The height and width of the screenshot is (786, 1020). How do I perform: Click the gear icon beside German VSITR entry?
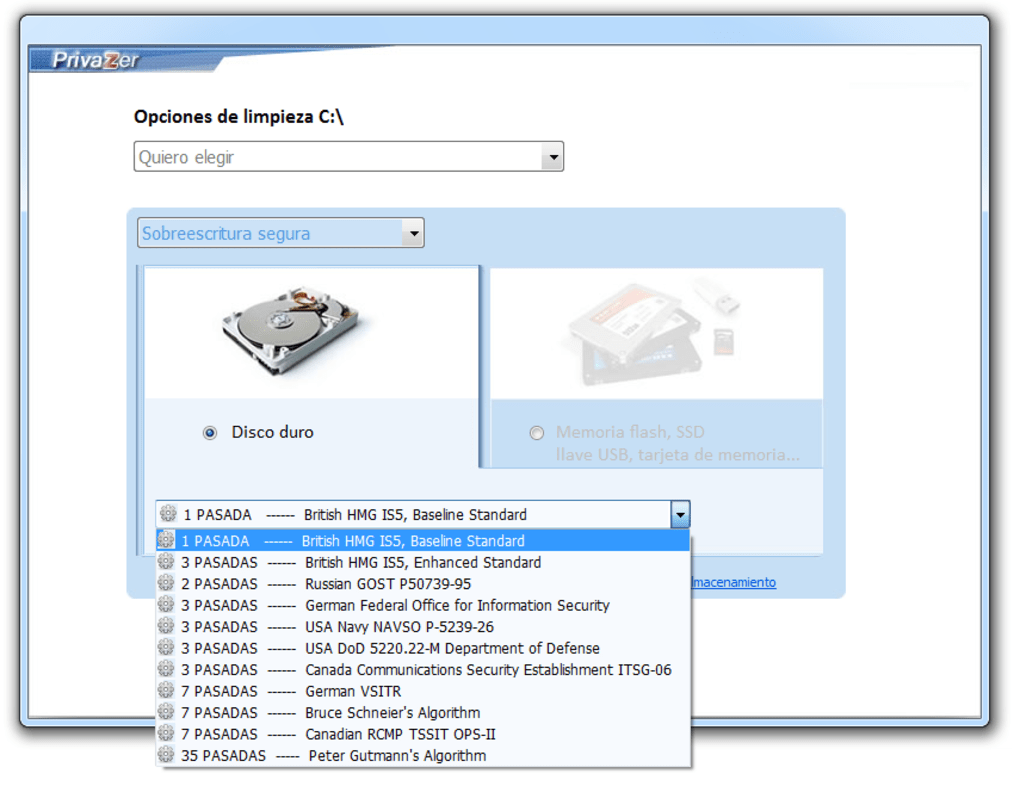point(165,691)
